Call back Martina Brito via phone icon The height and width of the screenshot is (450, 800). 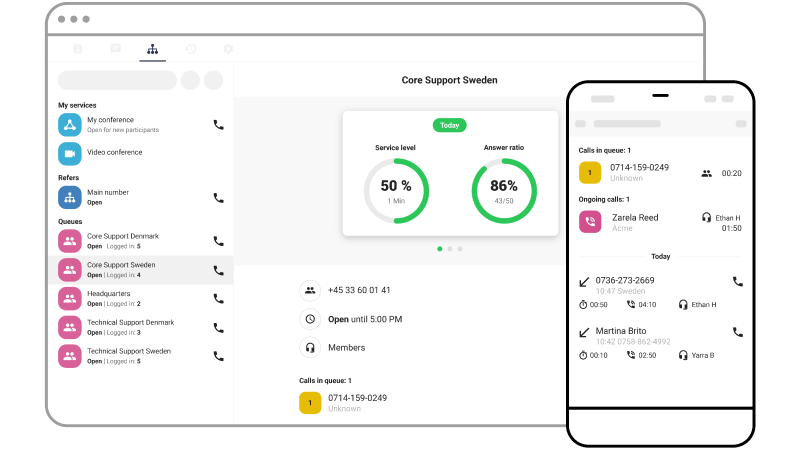738,332
